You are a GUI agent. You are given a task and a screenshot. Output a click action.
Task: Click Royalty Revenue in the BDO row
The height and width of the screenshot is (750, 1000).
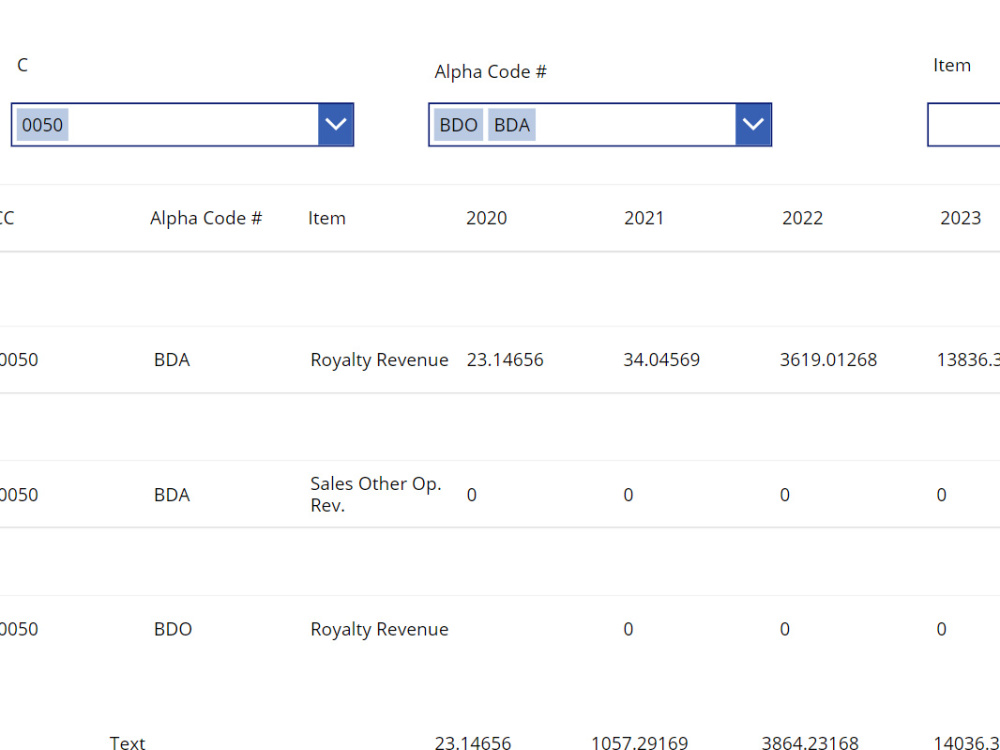coord(379,629)
